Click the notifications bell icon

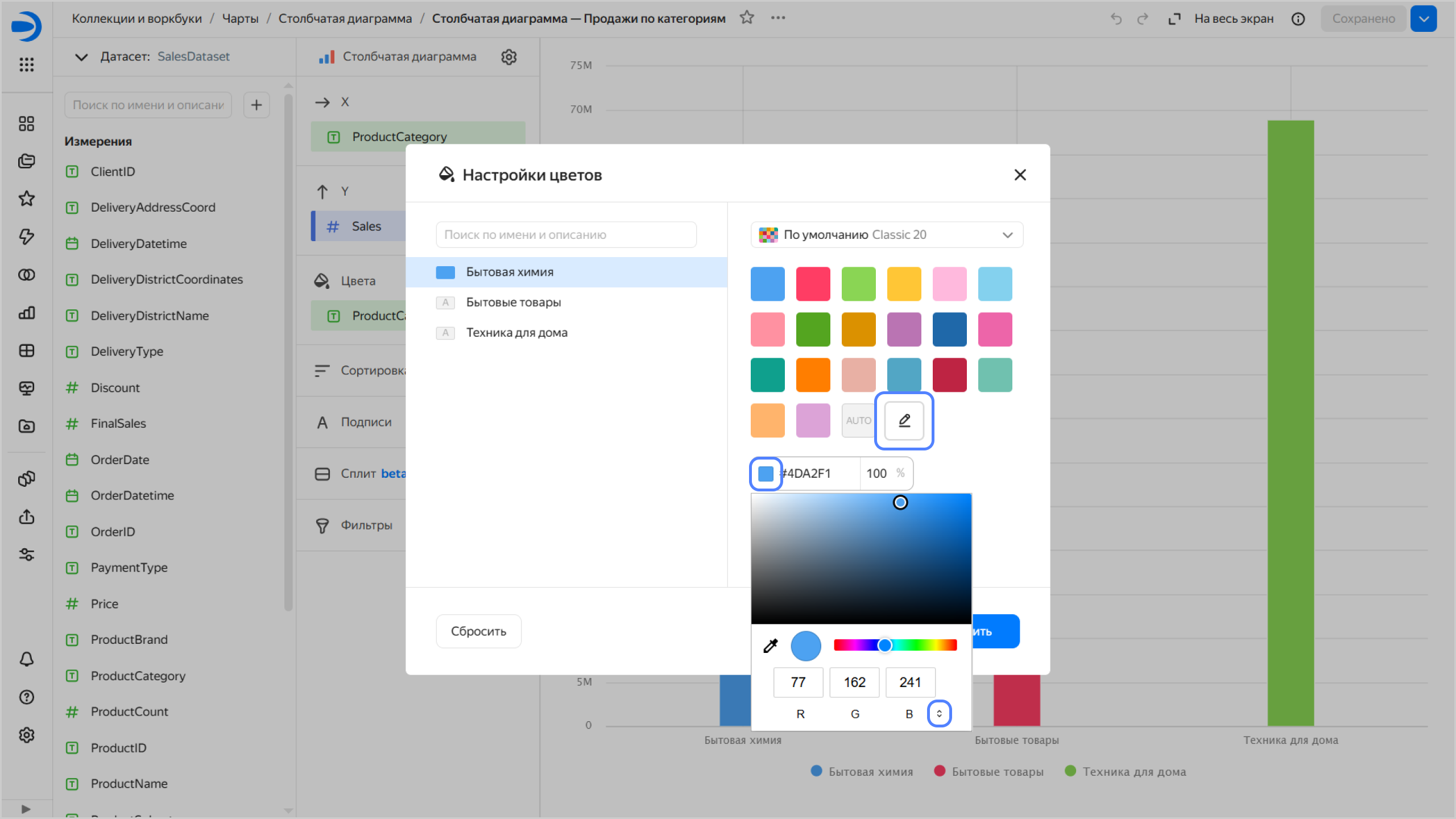pos(27,659)
